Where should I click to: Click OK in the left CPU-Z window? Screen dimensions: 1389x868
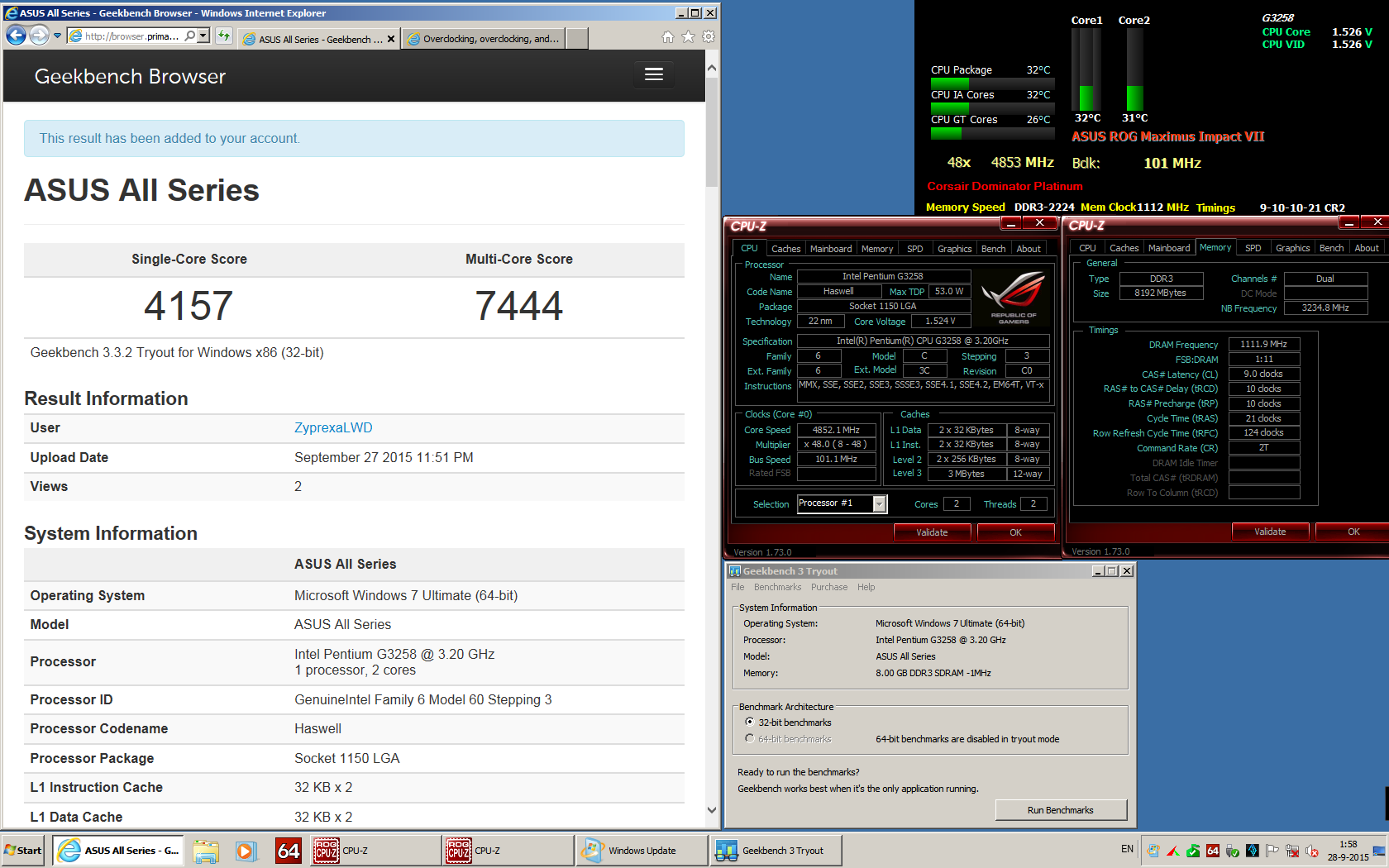tap(1015, 532)
